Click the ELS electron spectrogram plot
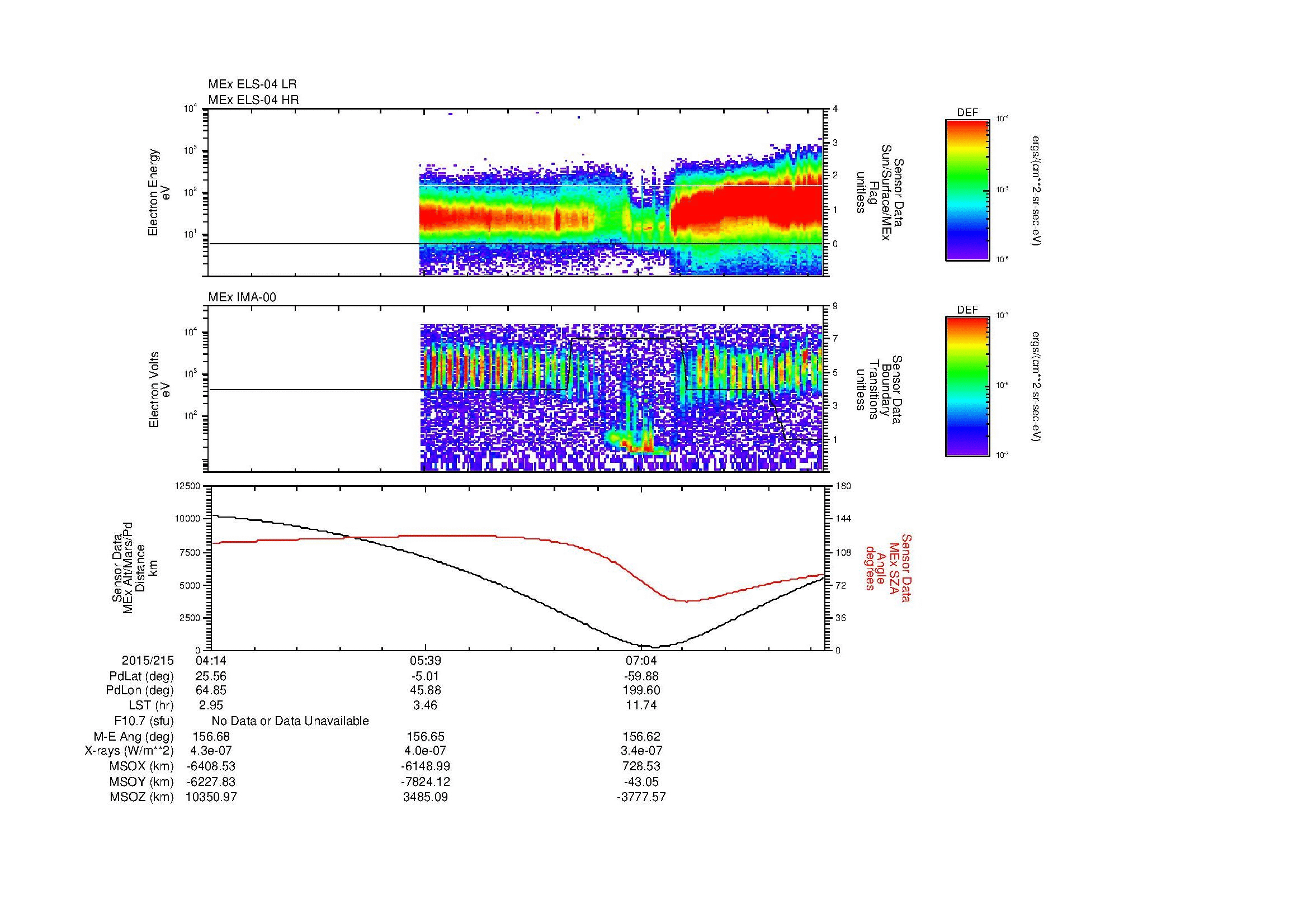Viewport: 1308px width, 924px height. (x=517, y=192)
